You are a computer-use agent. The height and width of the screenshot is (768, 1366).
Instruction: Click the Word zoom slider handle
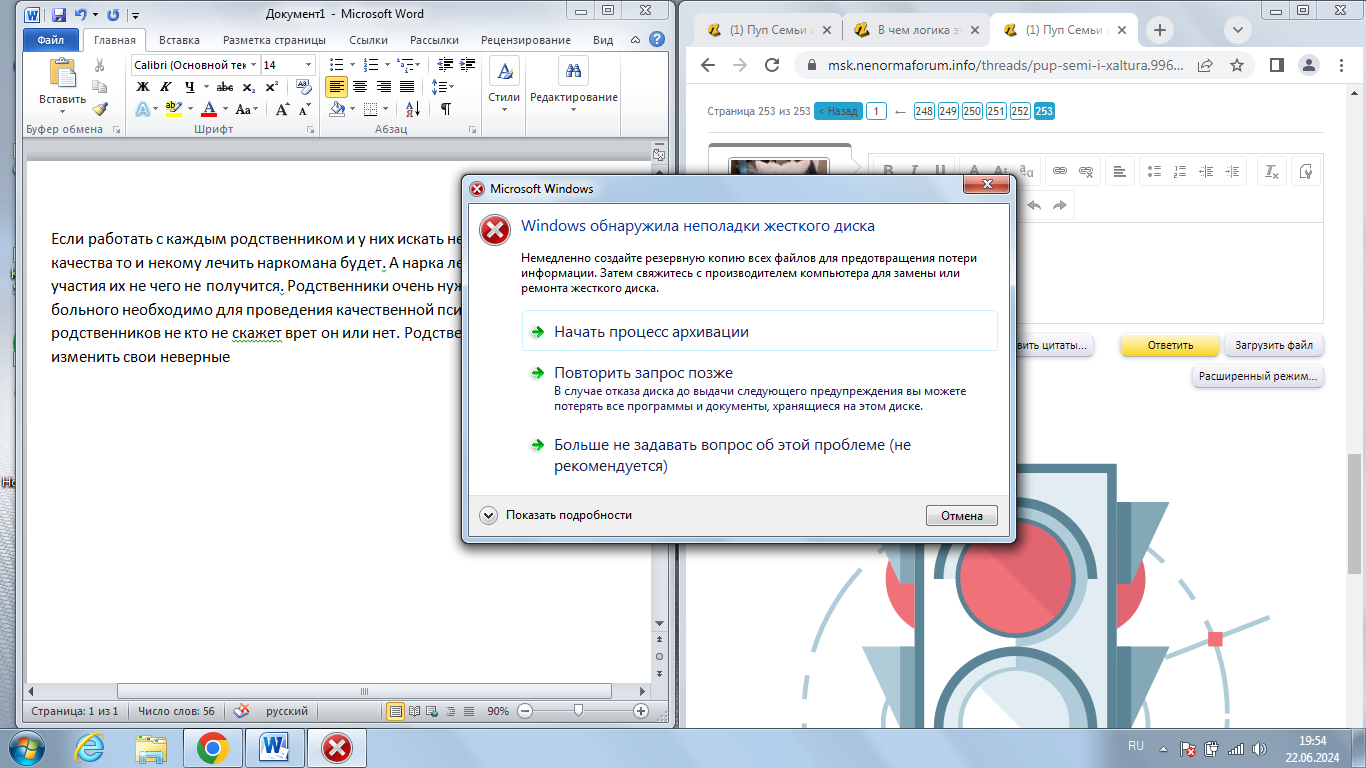578,711
